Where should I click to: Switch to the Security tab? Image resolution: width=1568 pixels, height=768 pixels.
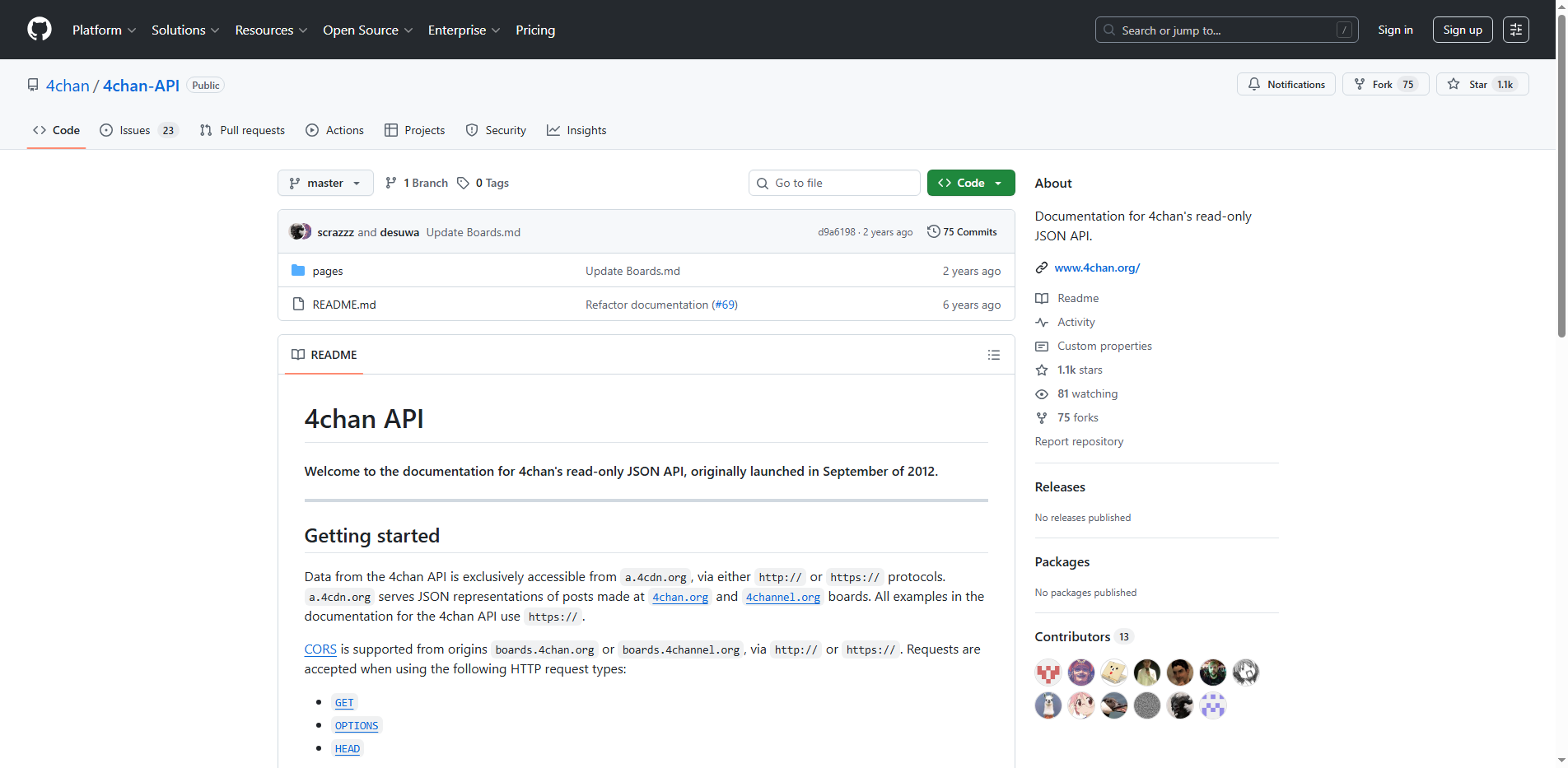(x=496, y=130)
